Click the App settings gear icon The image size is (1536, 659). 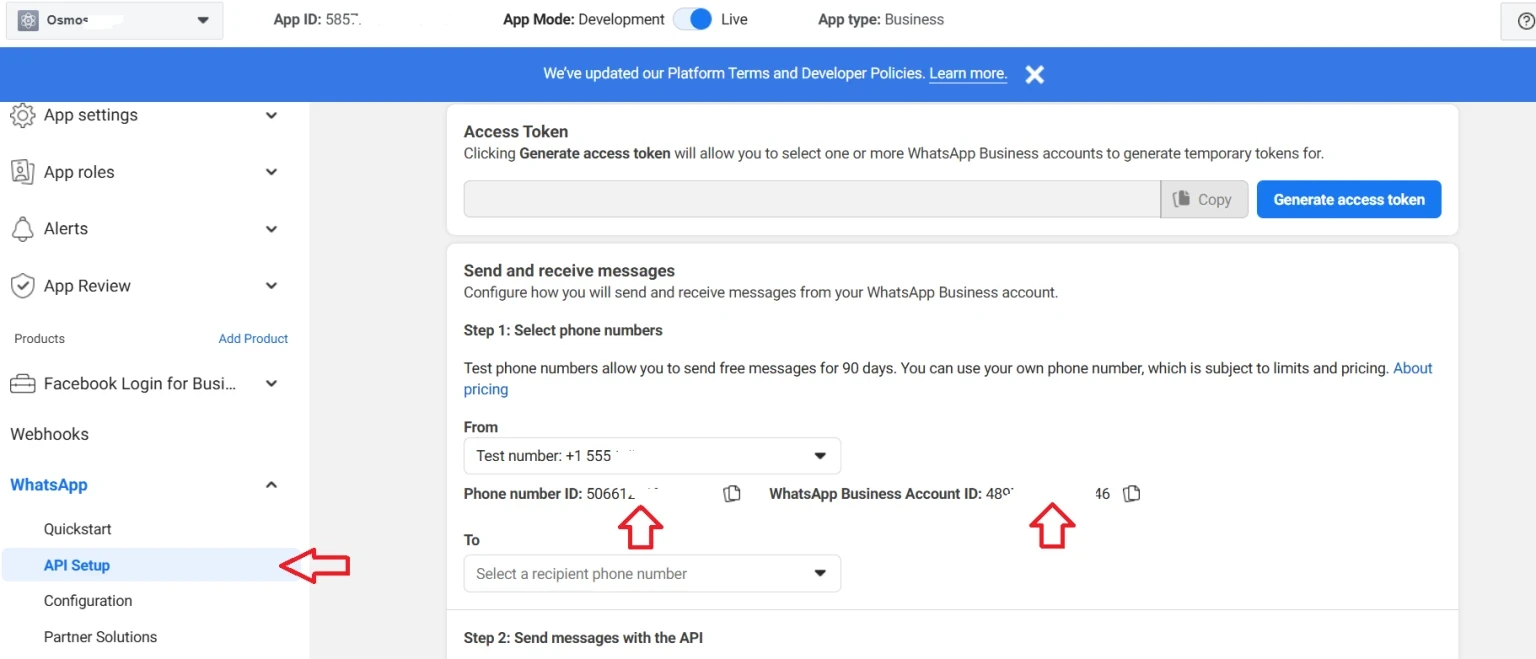tap(22, 115)
